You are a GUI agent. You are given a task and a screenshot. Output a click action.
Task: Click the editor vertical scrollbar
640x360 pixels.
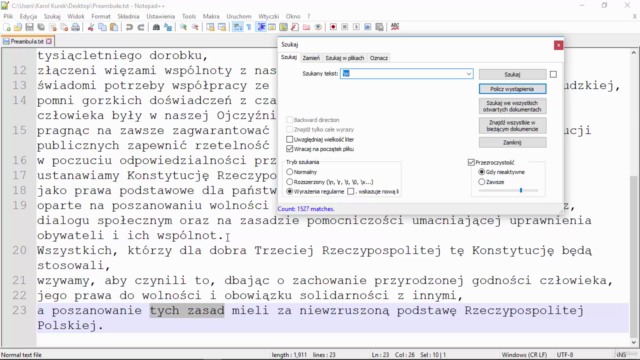pyautogui.click(x=633, y=198)
